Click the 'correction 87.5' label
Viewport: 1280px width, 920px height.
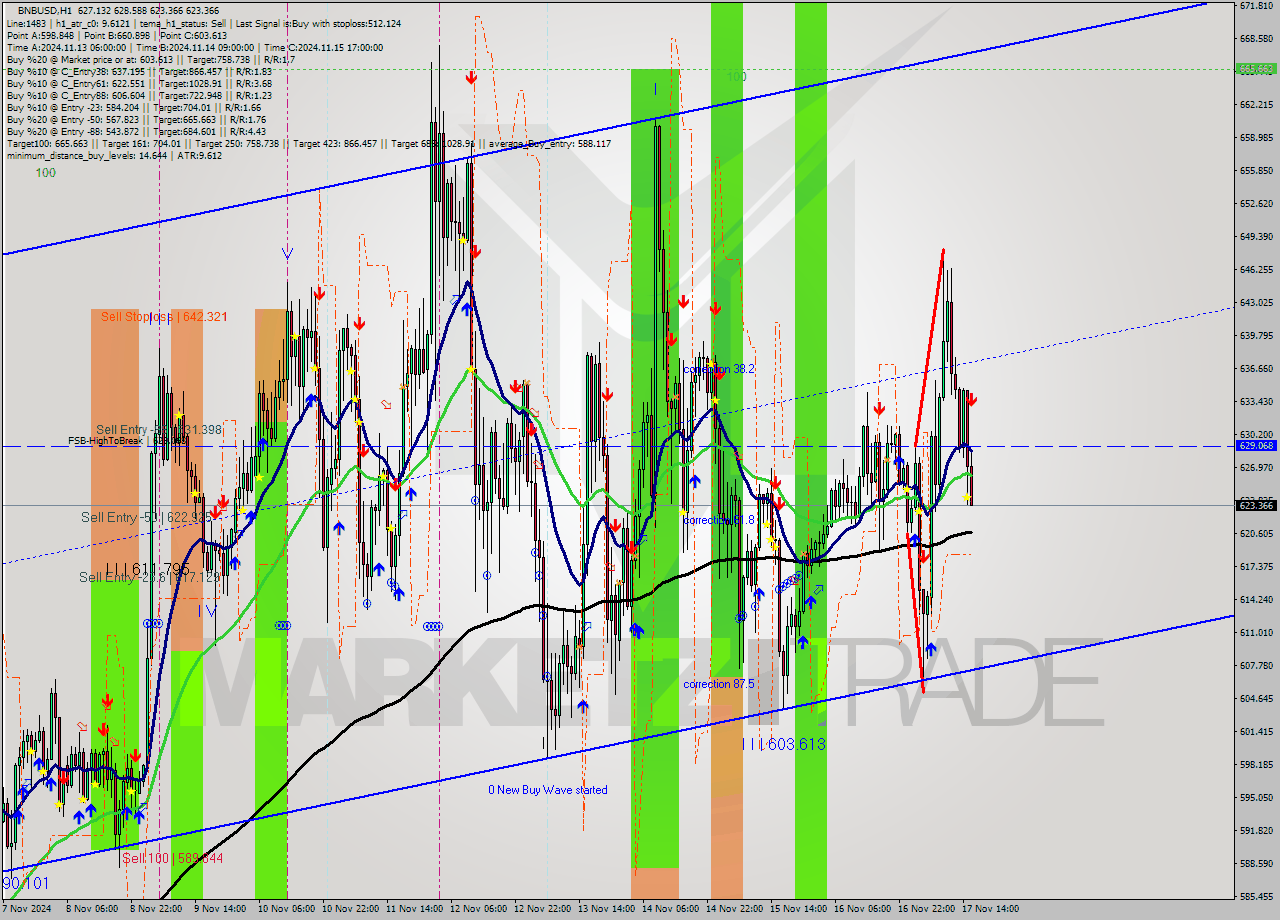point(718,684)
